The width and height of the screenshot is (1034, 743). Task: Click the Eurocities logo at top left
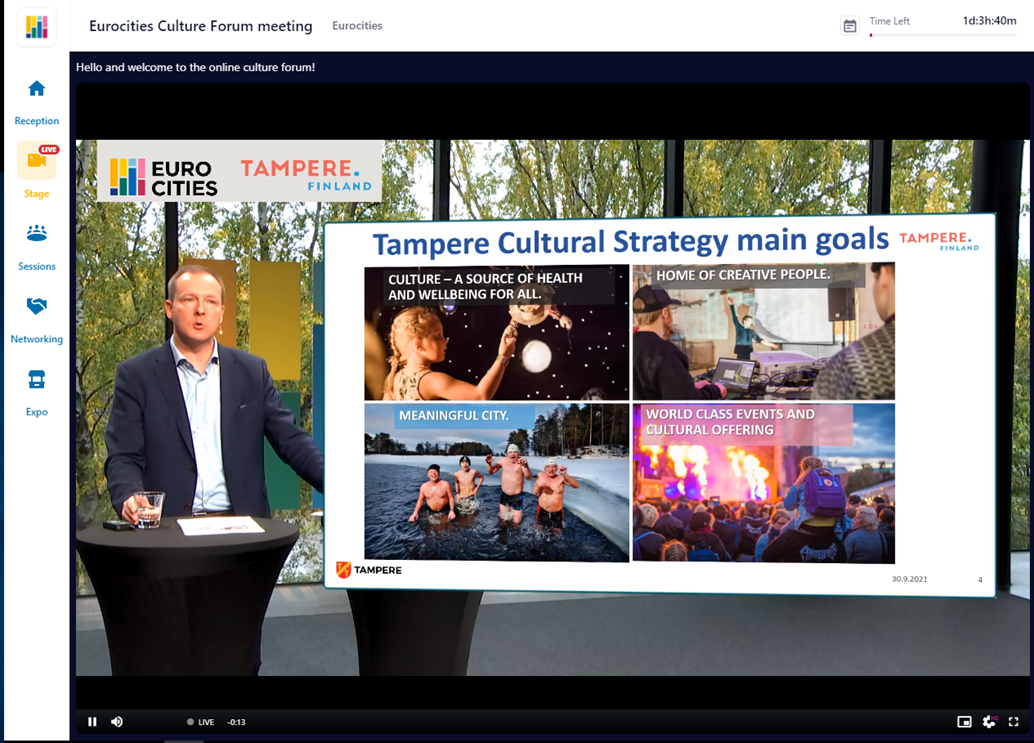[x=37, y=27]
